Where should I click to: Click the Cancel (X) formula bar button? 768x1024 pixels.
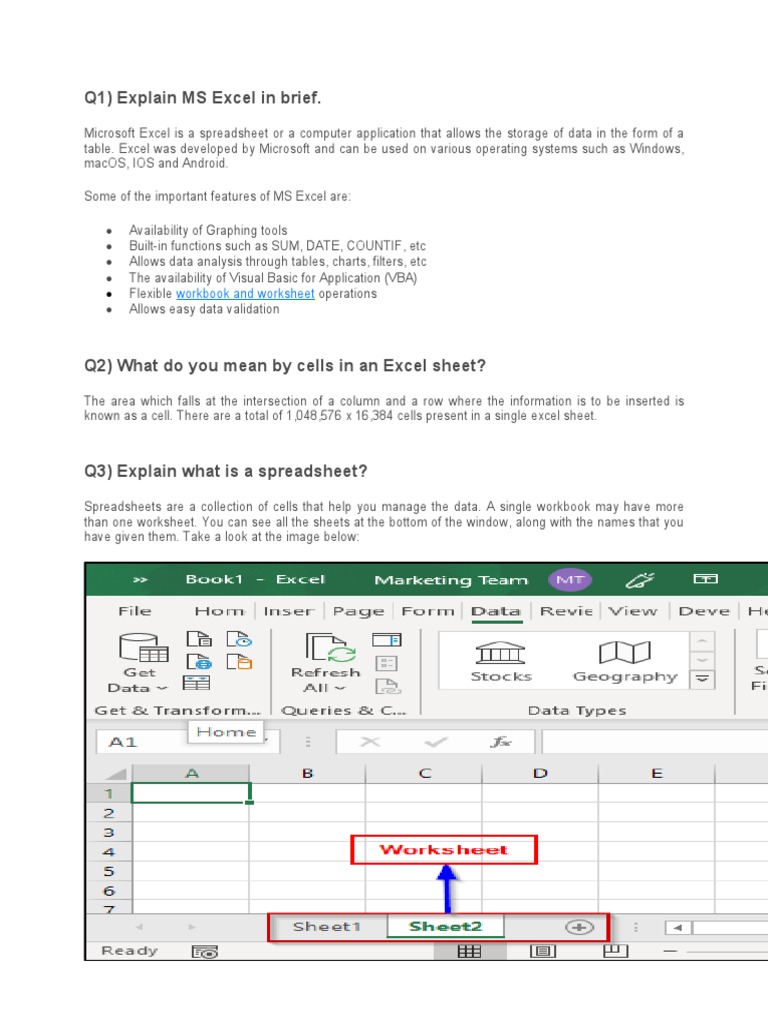[x=370, y=742]
